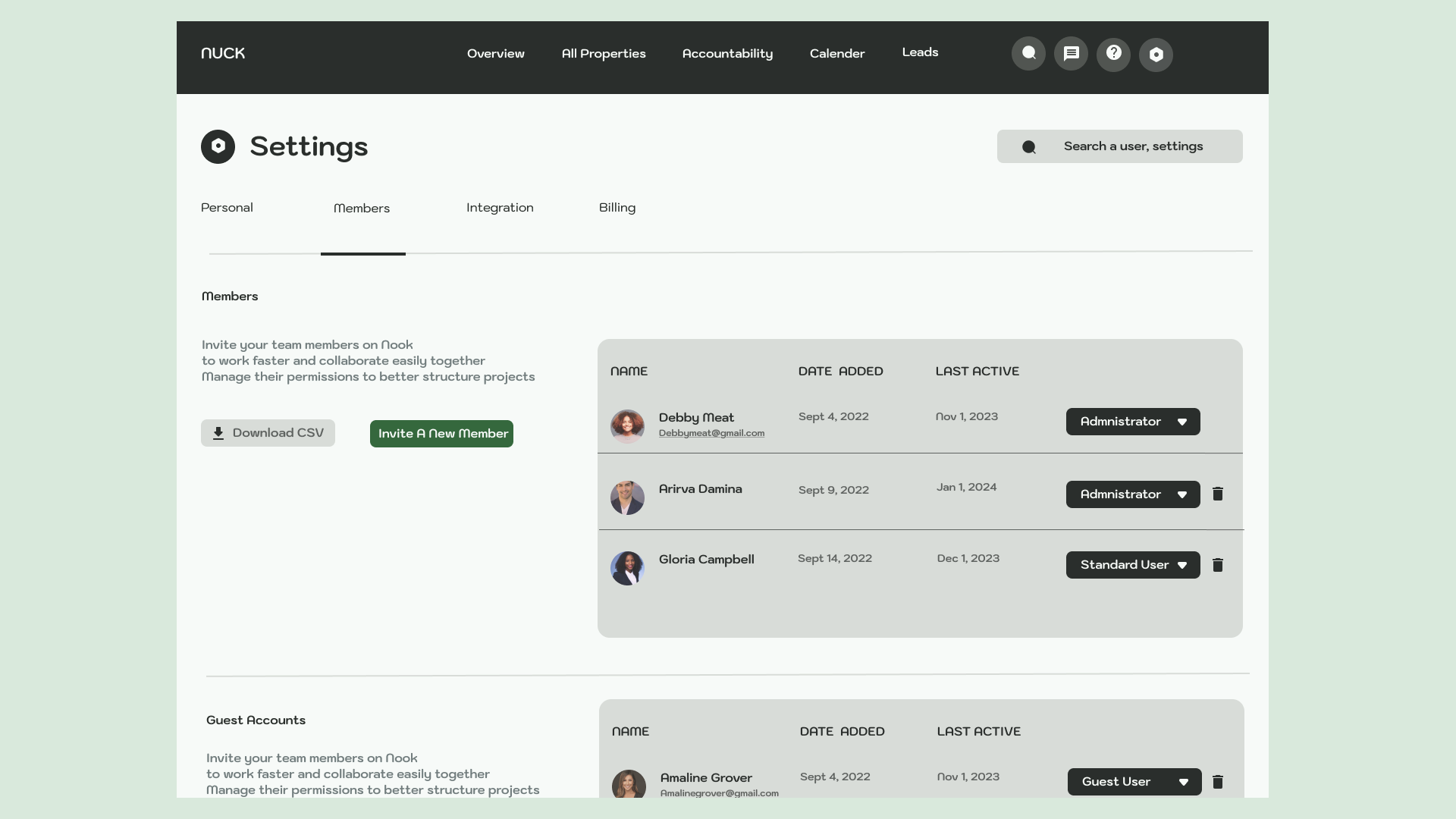The height and width of the screenshot is (819, 1456).
Task: Switch to the Personal tab
Action: pos(227,208)
